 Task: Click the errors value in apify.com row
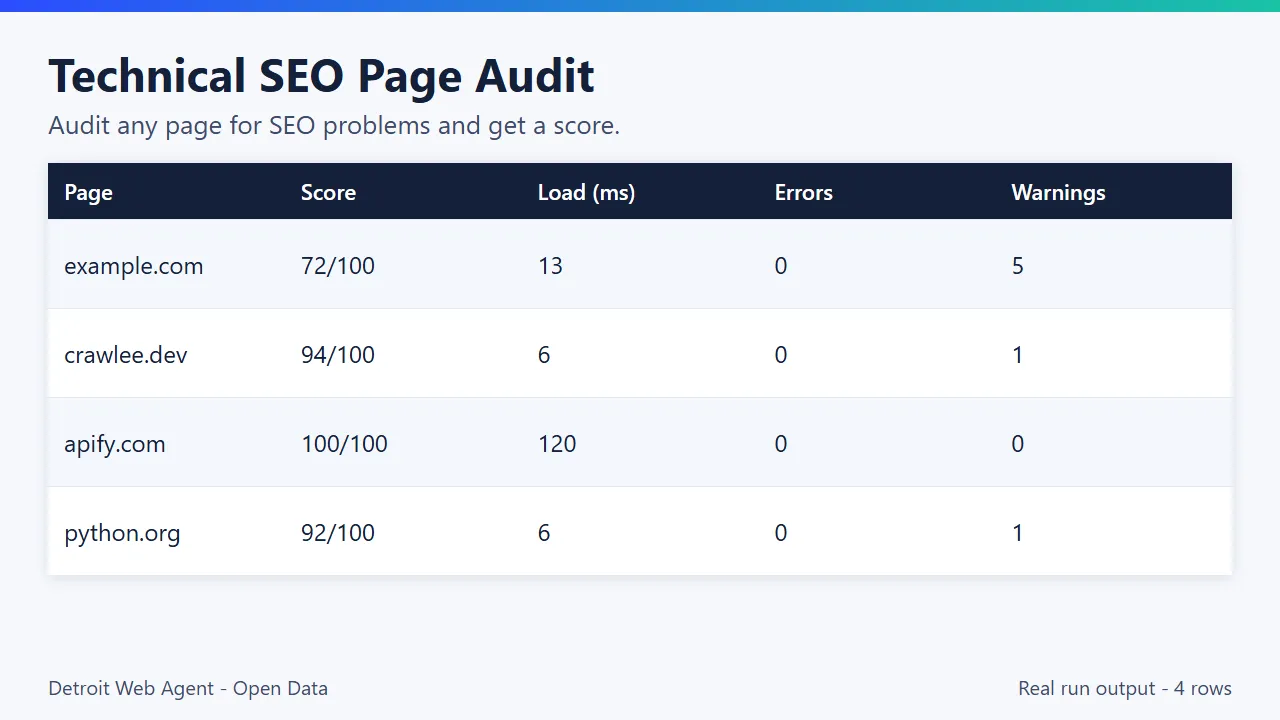[781, 444]
